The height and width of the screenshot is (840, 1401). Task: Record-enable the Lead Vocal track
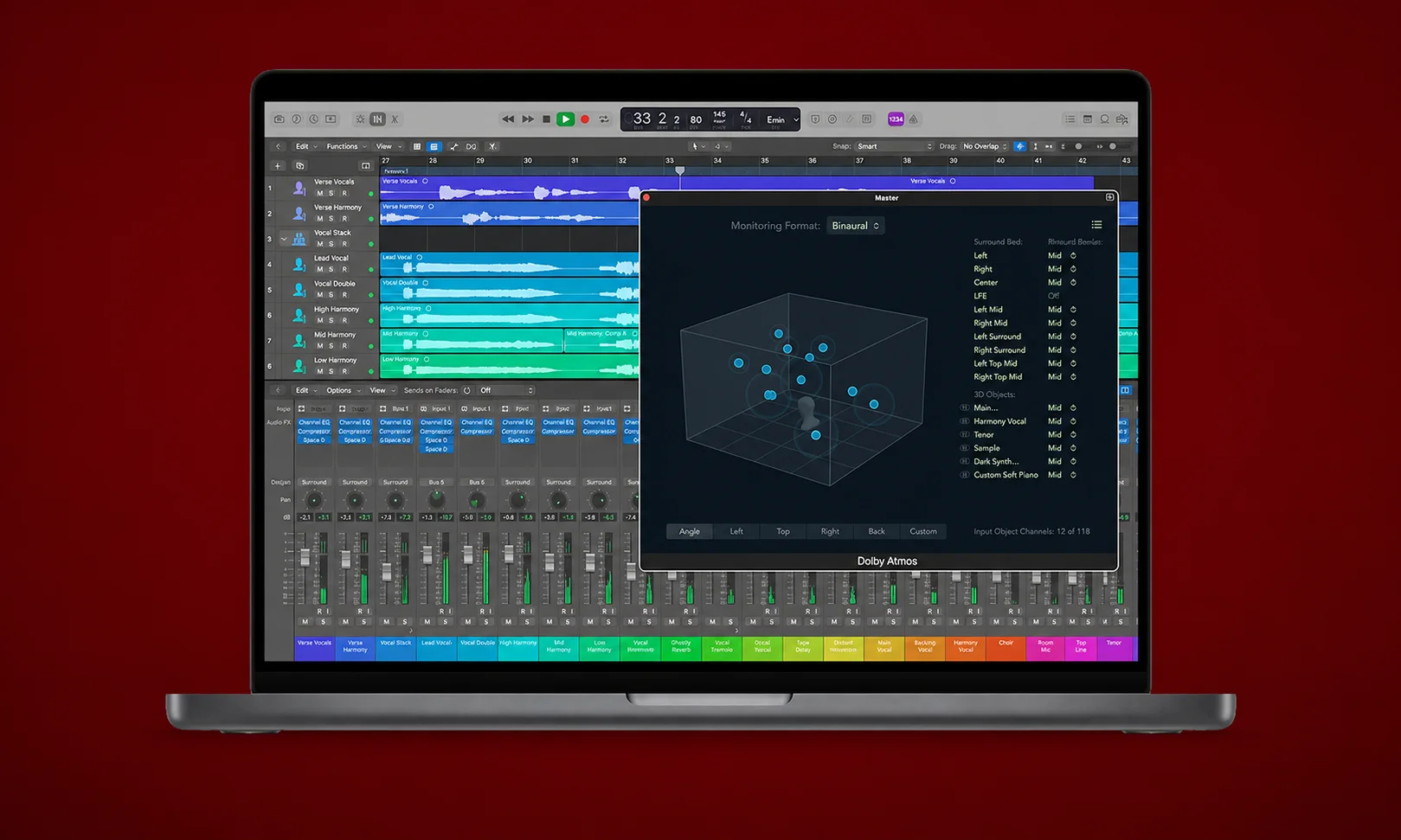click(x=344, y=269)
